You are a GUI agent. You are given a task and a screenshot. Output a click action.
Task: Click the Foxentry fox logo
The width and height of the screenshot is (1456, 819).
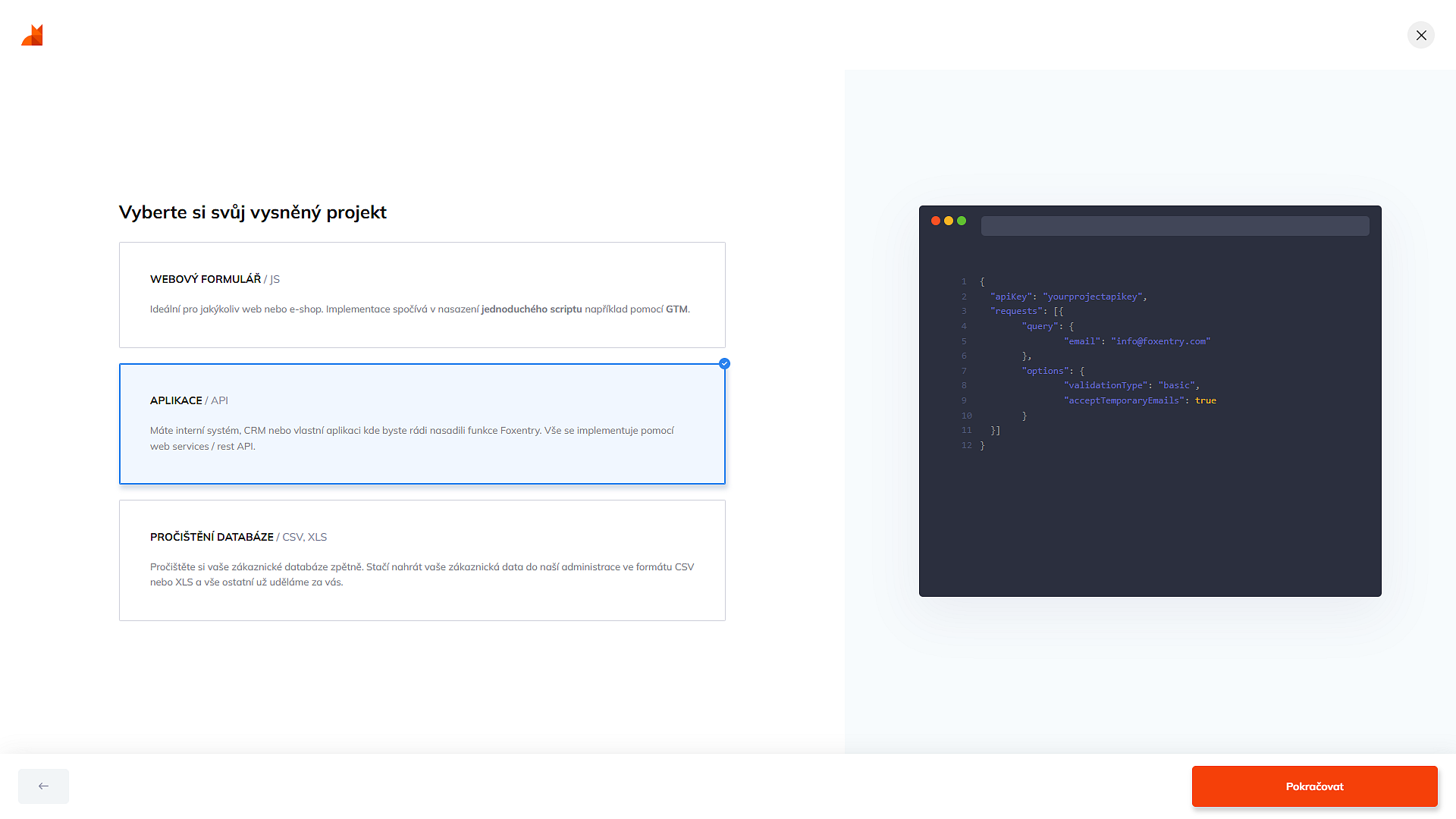33,35
